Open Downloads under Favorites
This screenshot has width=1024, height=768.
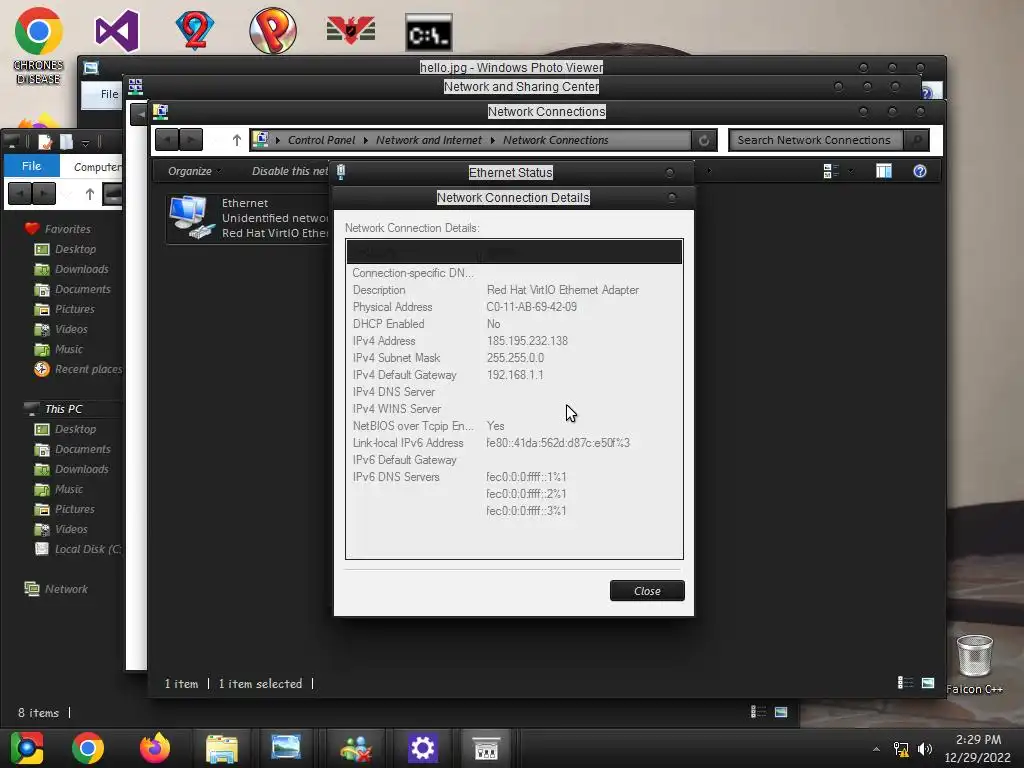tap(81, 269)
